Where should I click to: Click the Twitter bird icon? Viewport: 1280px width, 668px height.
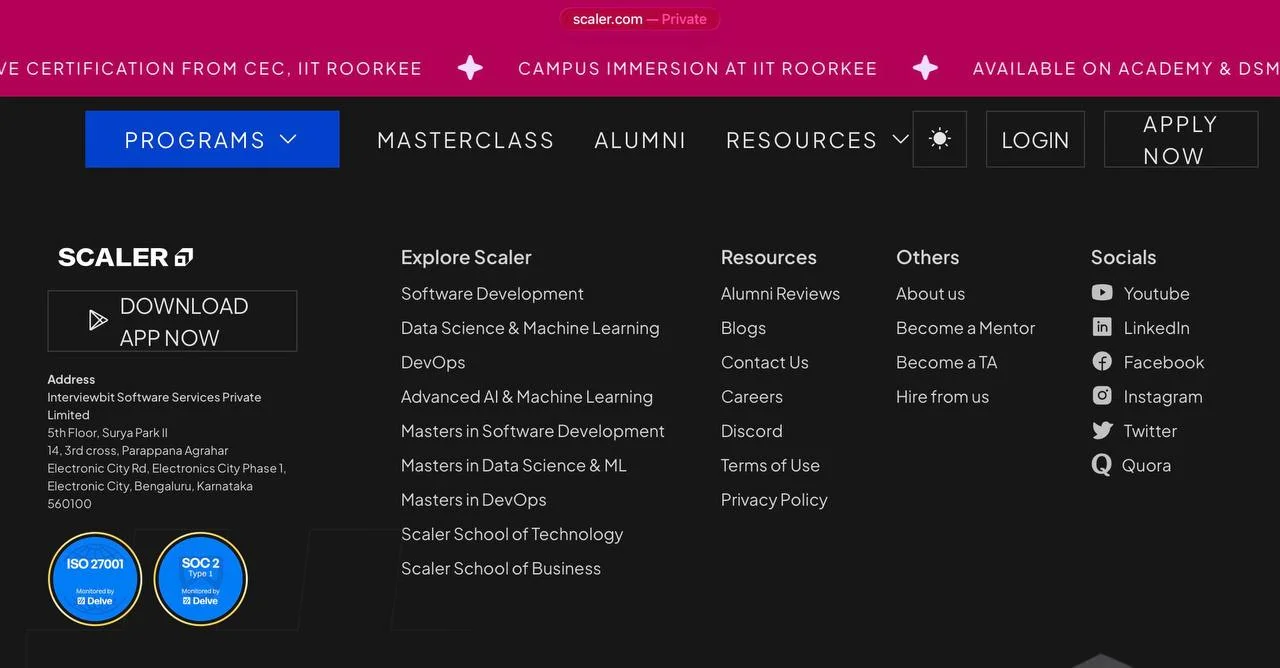(1102, 431)
